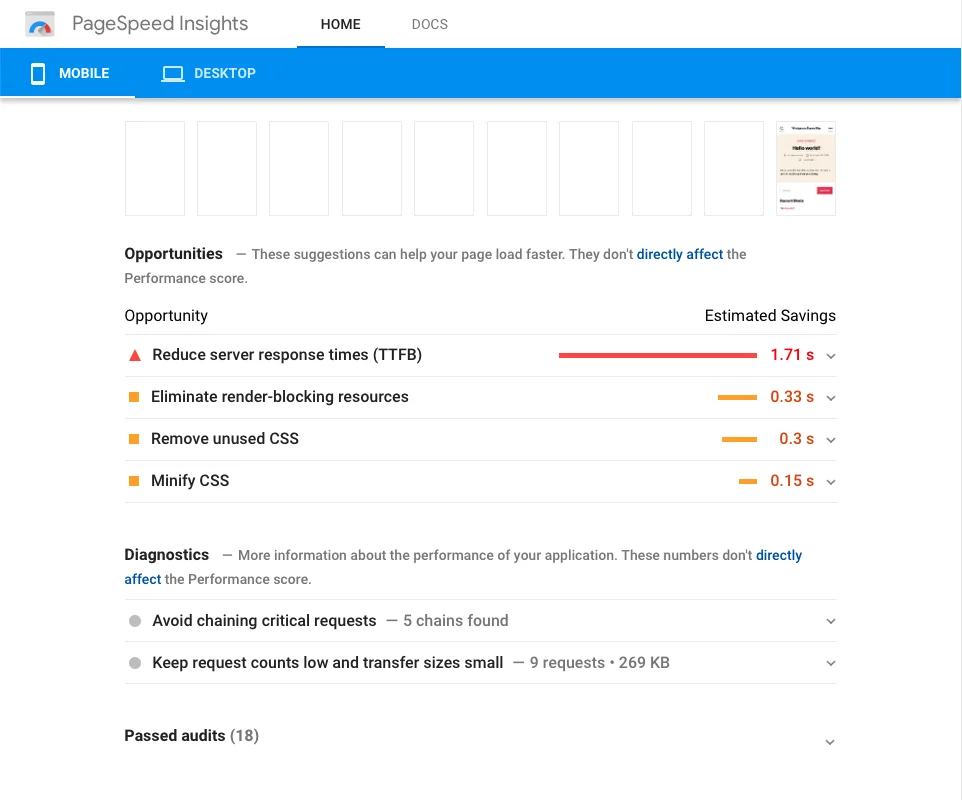Click orange square icon beside Remove unused CSS
This screenshot has height=800, width=962.
click(x=134, y=439)
